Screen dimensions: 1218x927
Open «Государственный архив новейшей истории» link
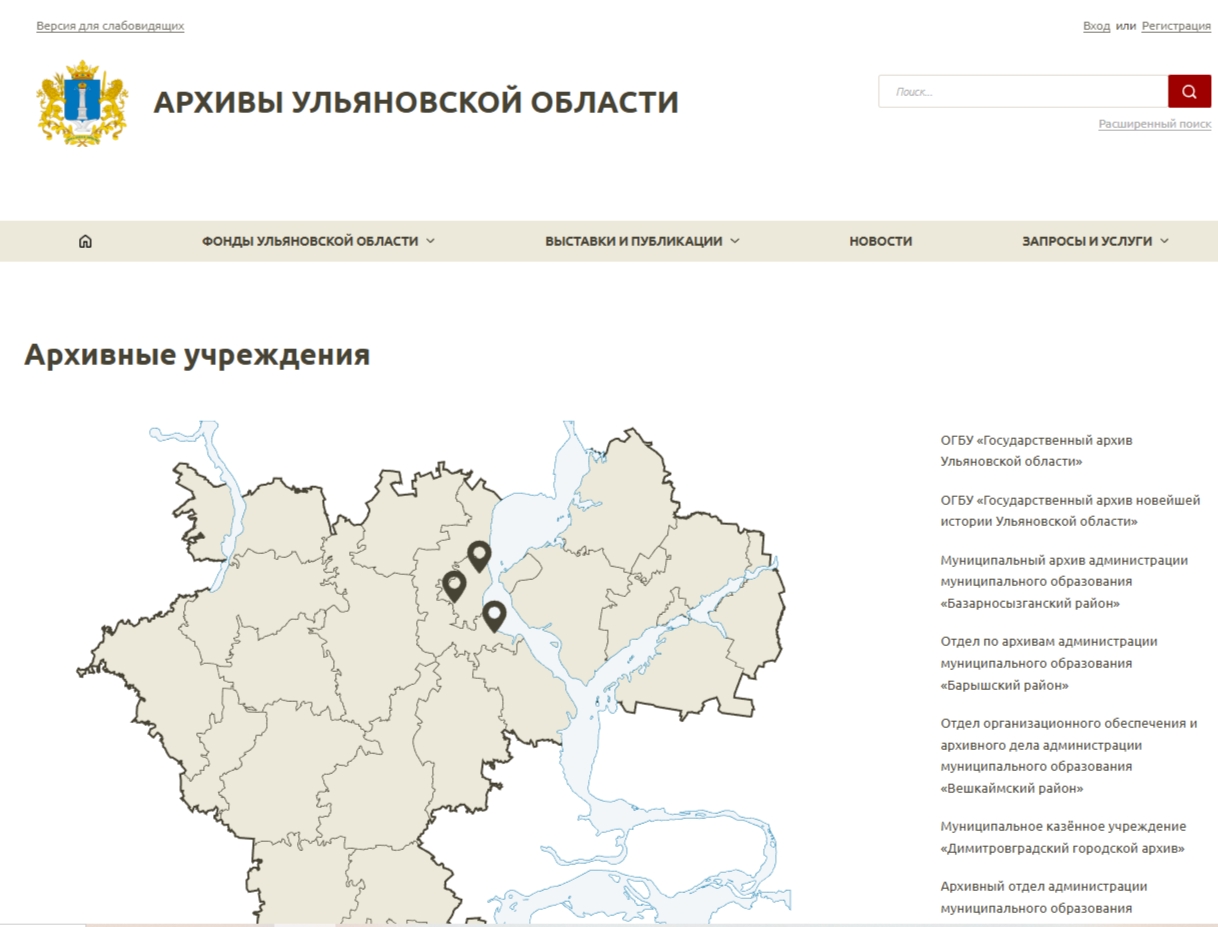(1069, 511)
